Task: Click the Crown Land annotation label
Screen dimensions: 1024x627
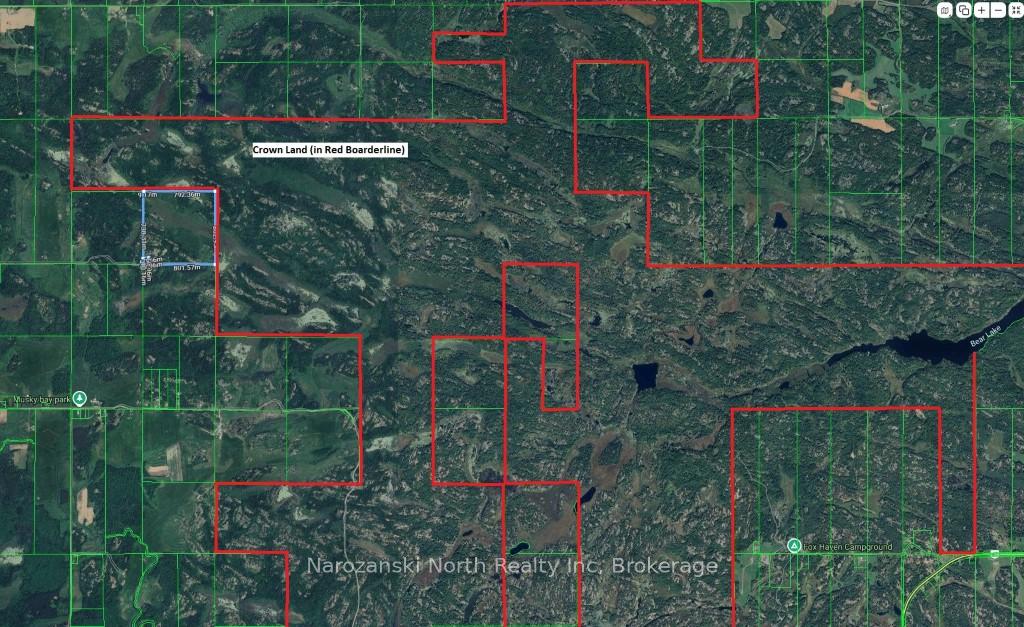Action: (329, 149)
